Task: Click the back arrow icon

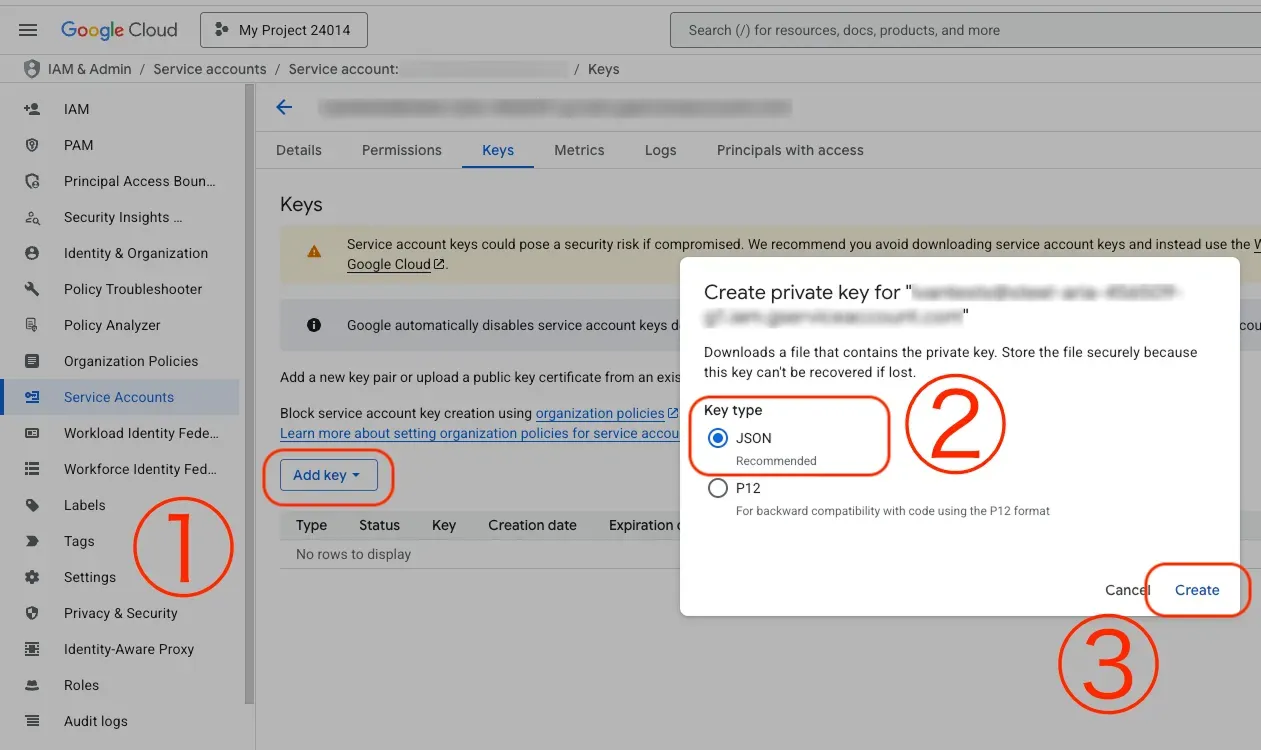Action: [x=284, y=108]
